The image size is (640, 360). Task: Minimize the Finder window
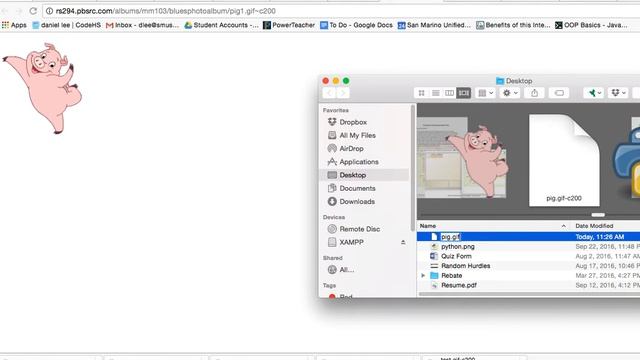click(336, 81)
